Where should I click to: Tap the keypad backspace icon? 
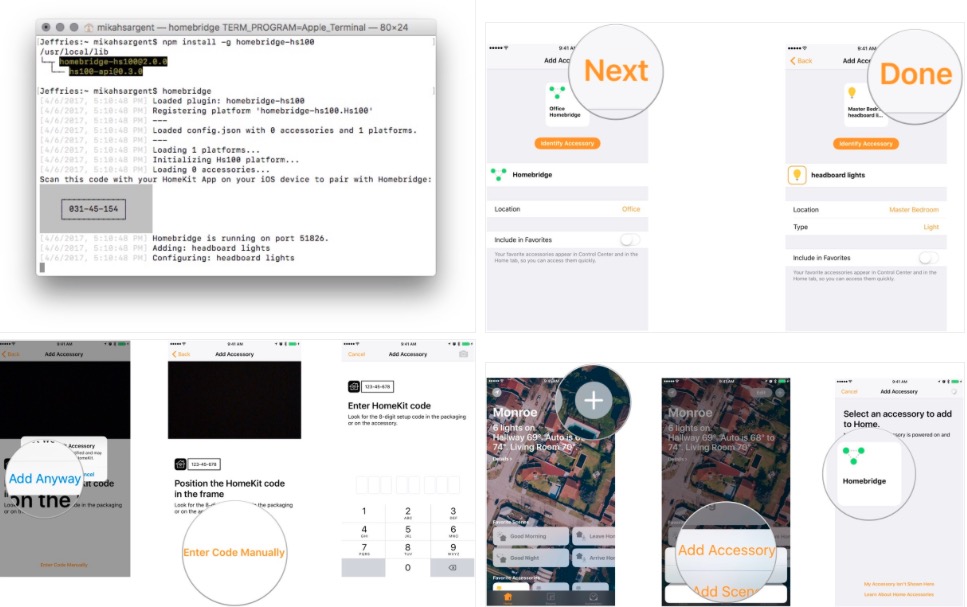pyautogui.click(x=452, y=568)
